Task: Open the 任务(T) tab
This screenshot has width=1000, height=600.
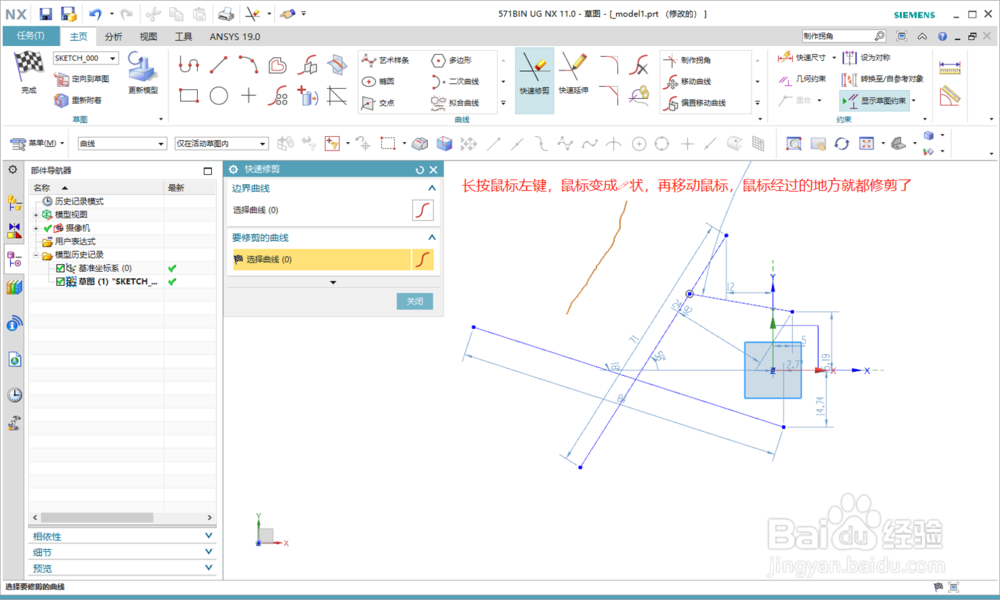Action: tap(31, 36)
